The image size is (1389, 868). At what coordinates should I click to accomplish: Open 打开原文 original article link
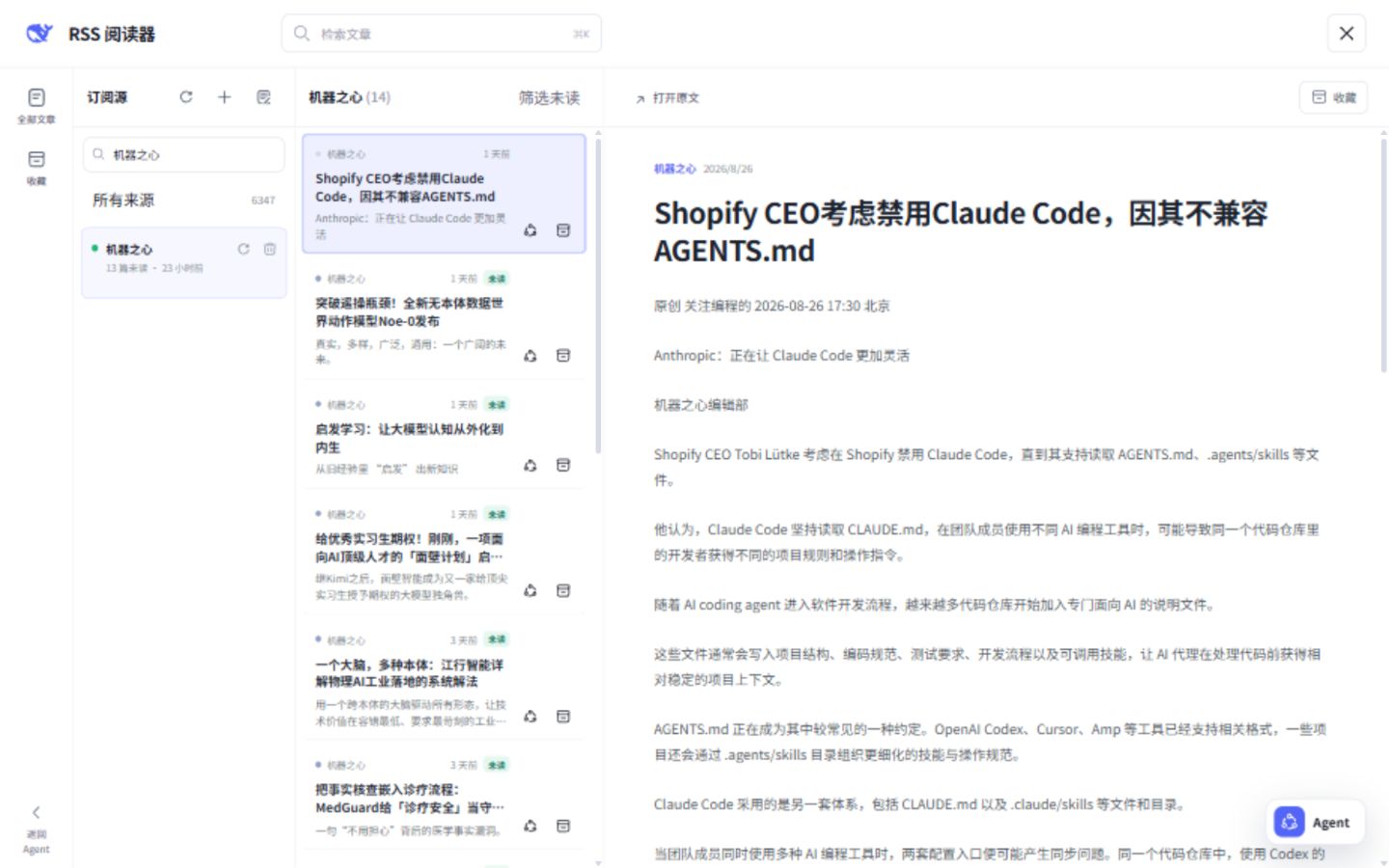click(x=667, y=97)
